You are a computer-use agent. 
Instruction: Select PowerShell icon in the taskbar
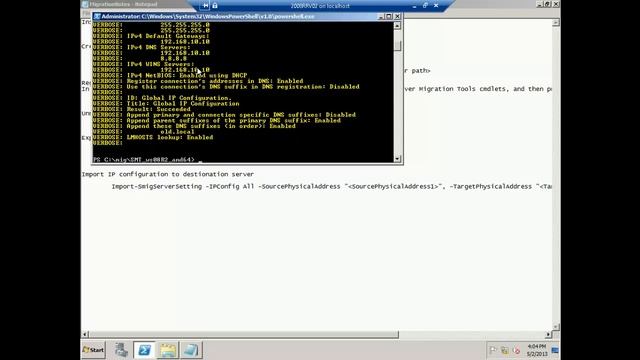(144, 350)
